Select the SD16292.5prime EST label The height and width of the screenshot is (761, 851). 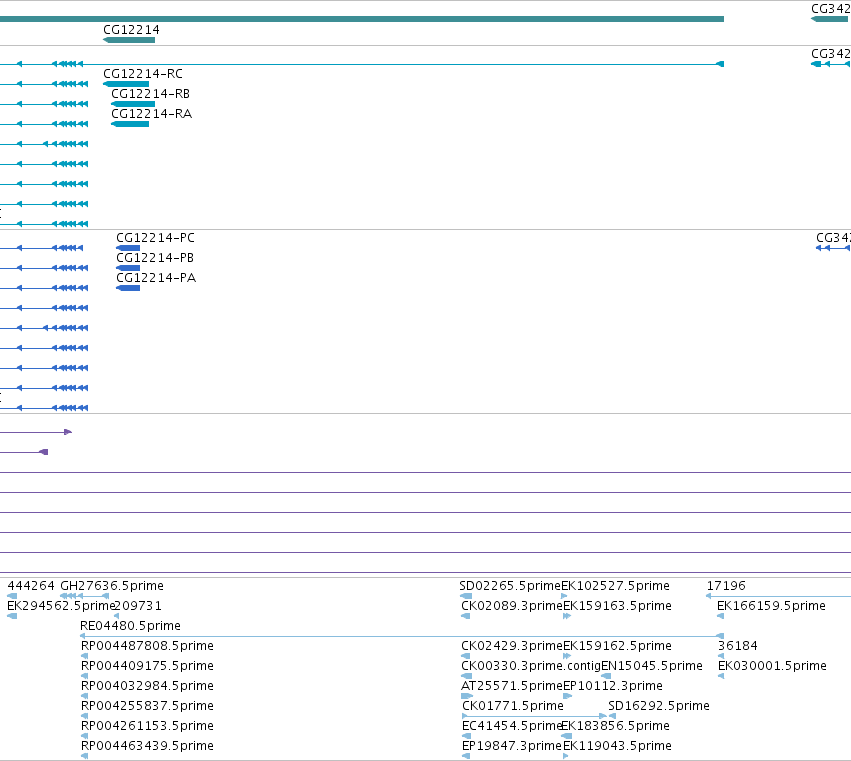click(x=659, y=706)
